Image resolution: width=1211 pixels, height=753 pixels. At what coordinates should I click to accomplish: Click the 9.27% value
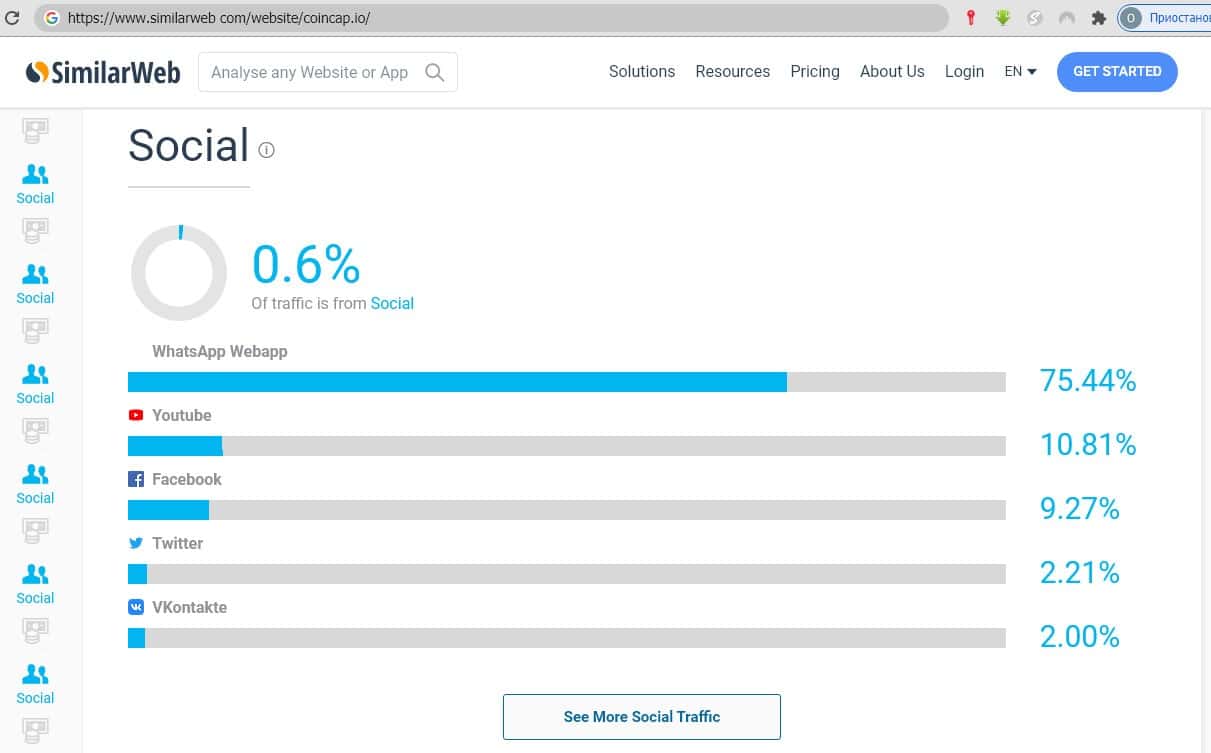pos(1080,509)
